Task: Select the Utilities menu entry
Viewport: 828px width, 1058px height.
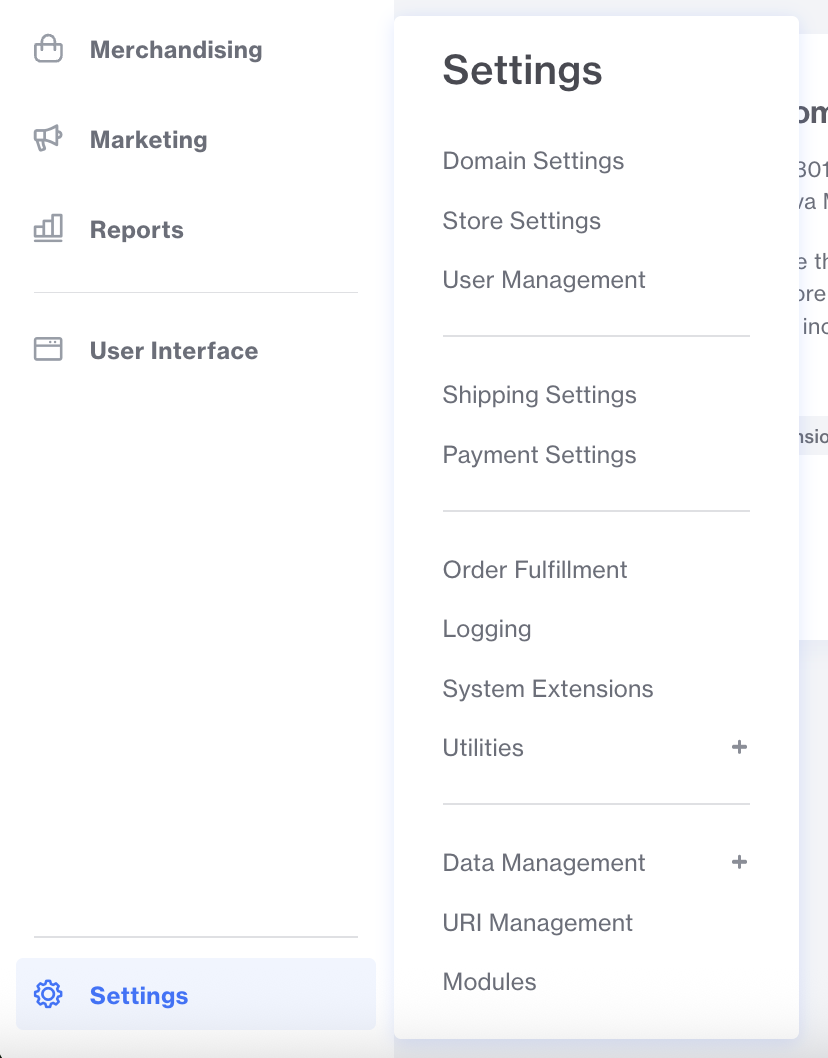Action: (x=483, y=748)
